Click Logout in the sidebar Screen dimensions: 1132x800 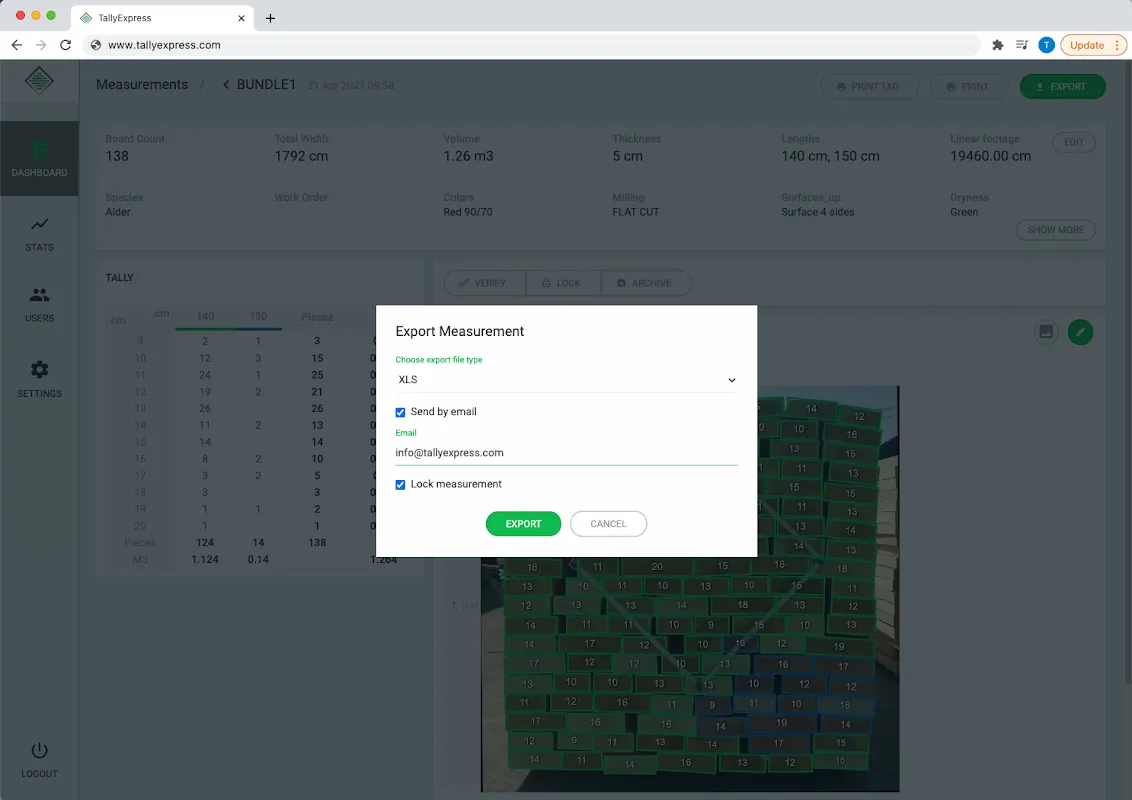pos(39,760)
